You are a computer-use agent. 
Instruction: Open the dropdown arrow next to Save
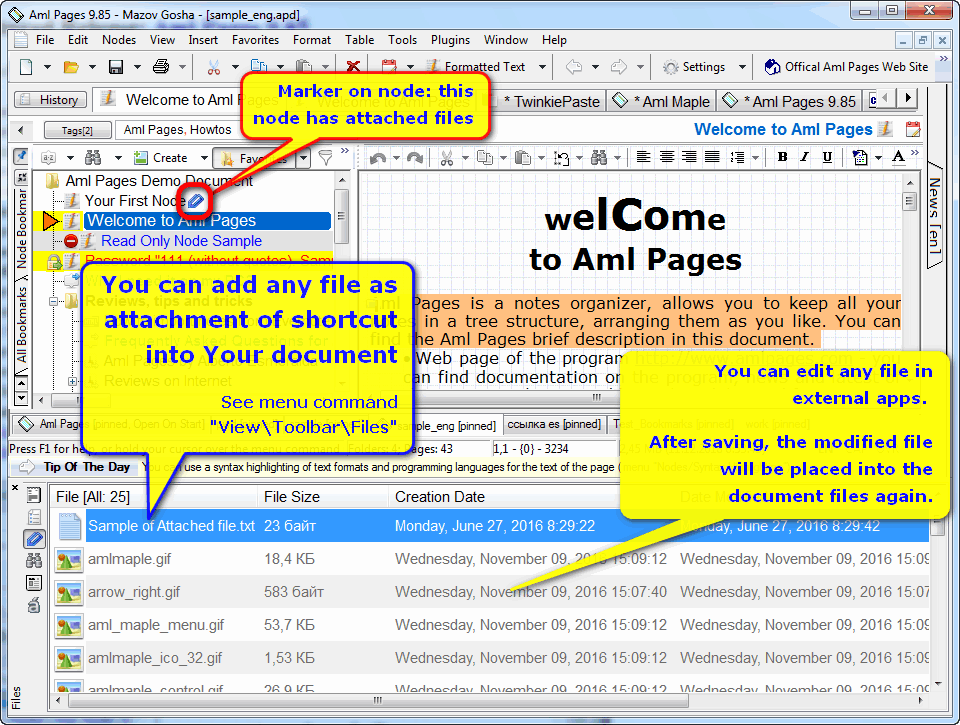pyautogui.click(x=137, y=67)
